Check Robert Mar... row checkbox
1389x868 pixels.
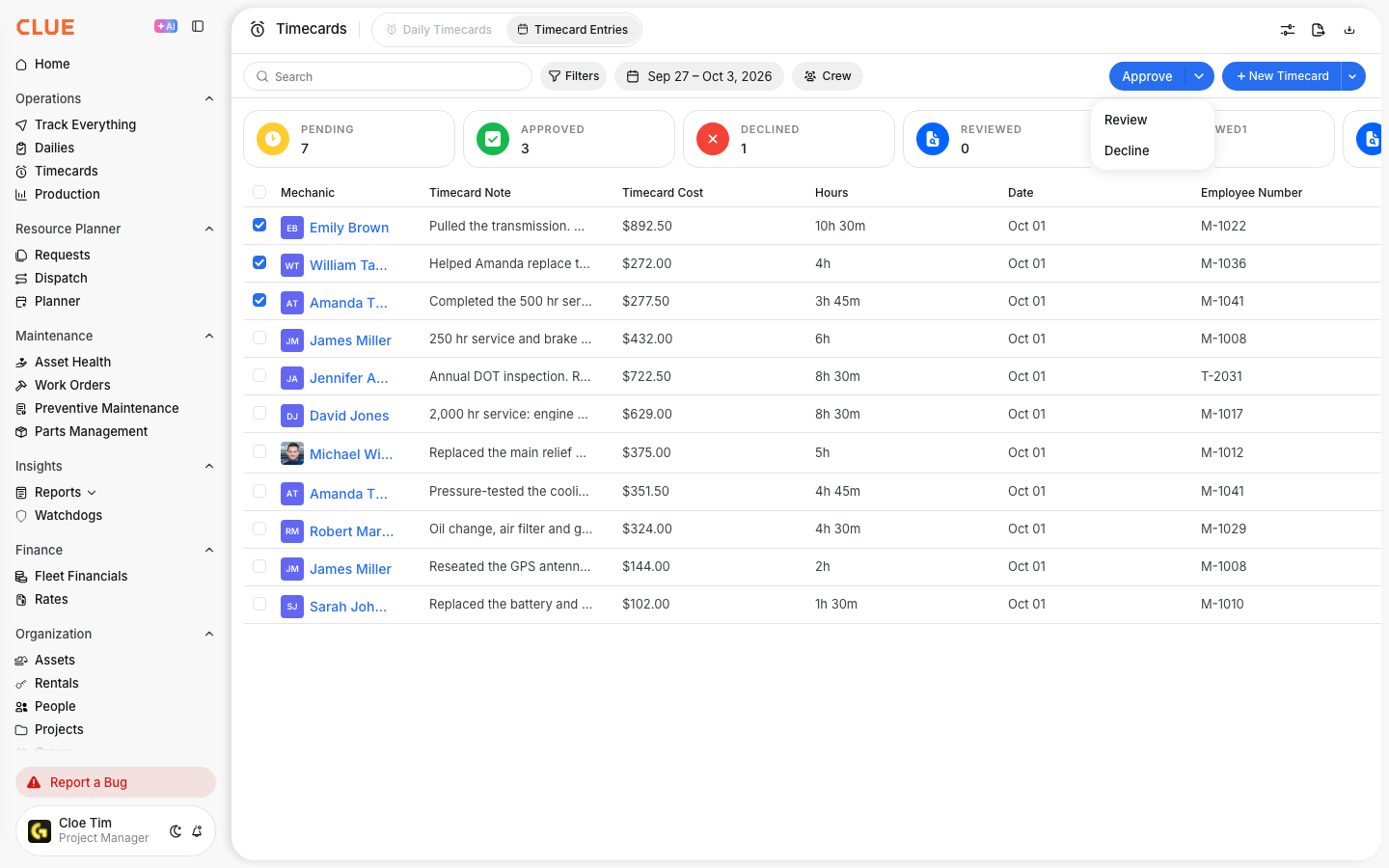coord(259,529)
